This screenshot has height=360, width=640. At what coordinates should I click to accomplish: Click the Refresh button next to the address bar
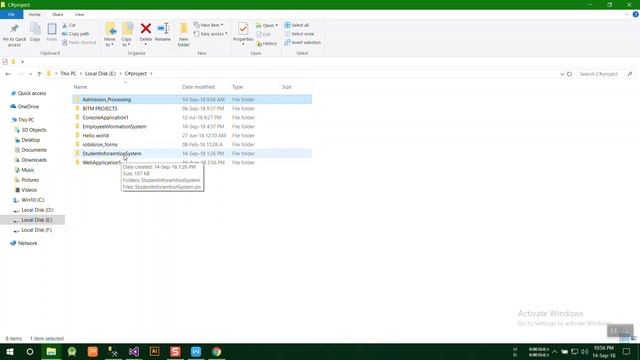(x=569, y=74)
